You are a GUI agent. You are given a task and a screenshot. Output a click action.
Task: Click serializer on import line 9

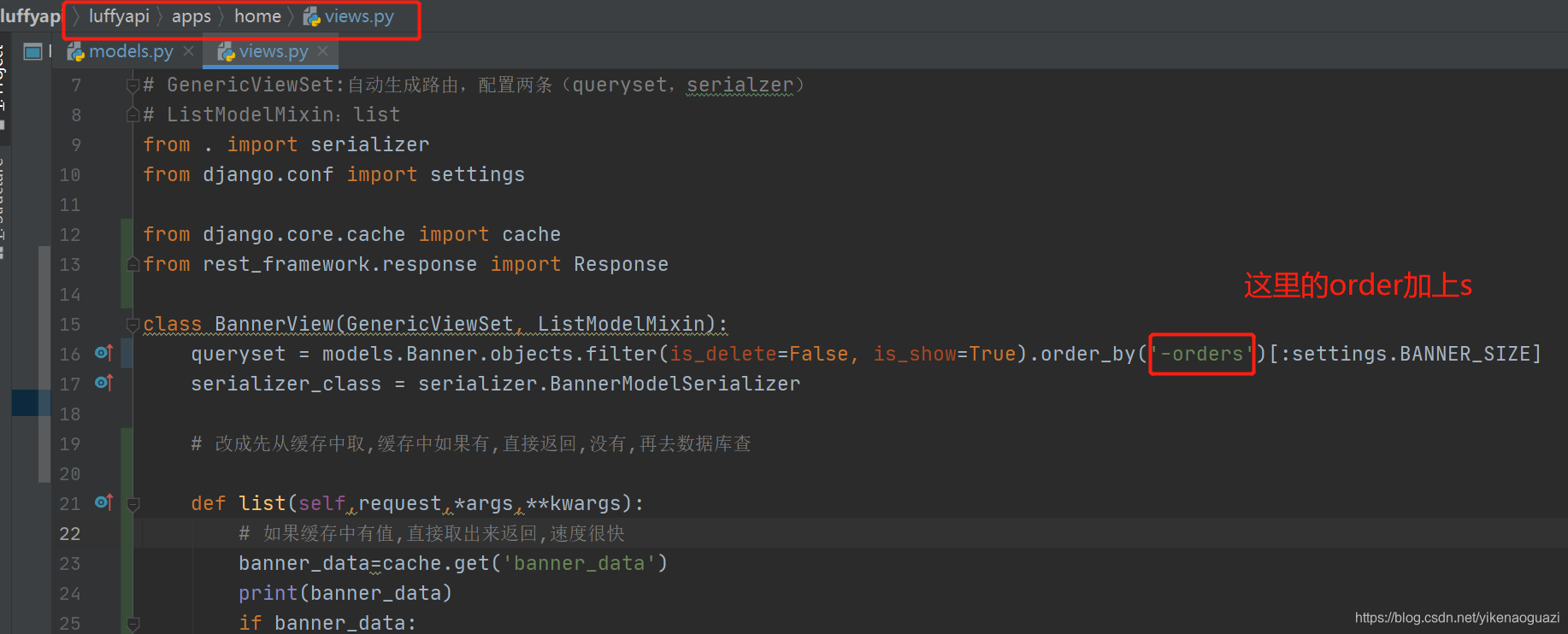(x=370, y=144)
